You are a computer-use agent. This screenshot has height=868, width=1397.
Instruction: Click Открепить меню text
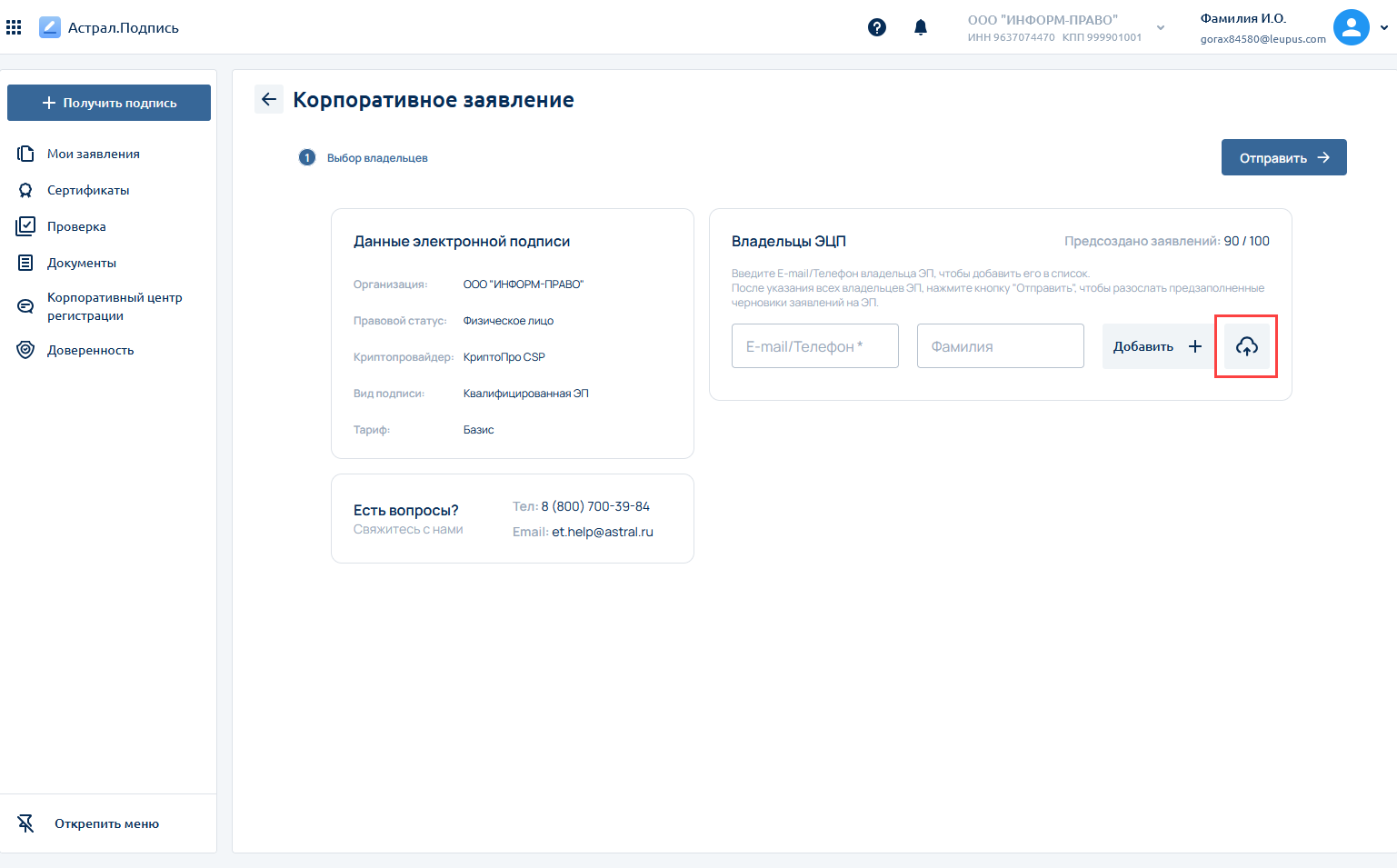(106, 823)
